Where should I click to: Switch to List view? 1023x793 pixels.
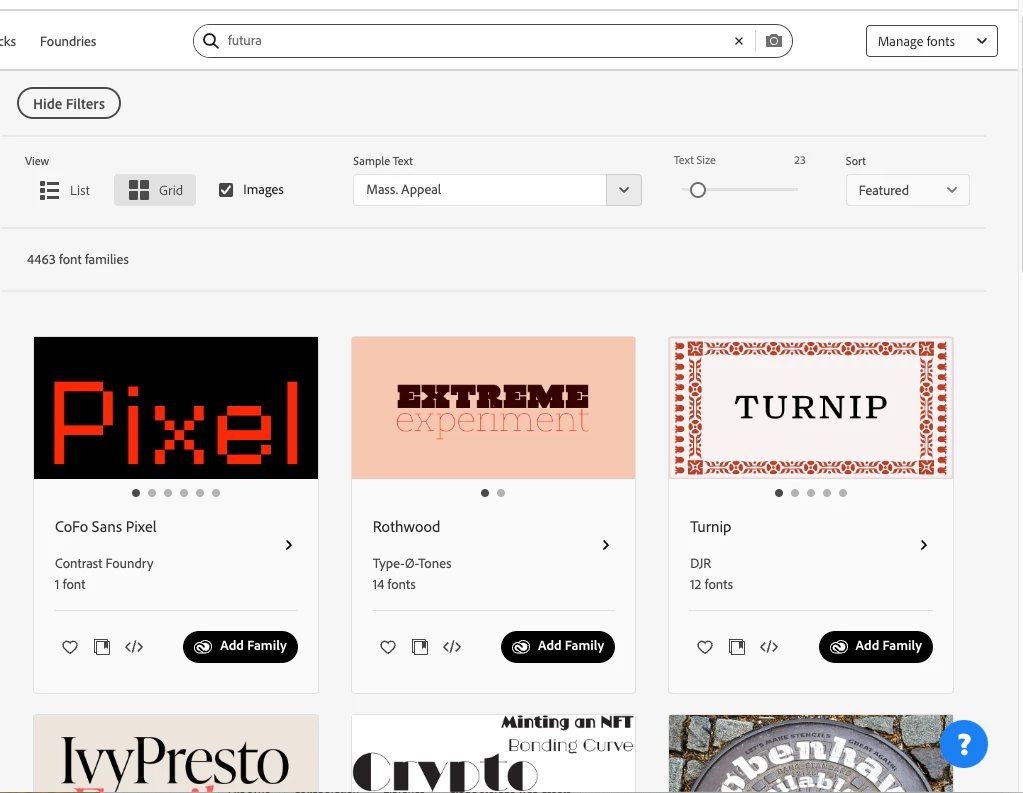click(x=65, y=190)
